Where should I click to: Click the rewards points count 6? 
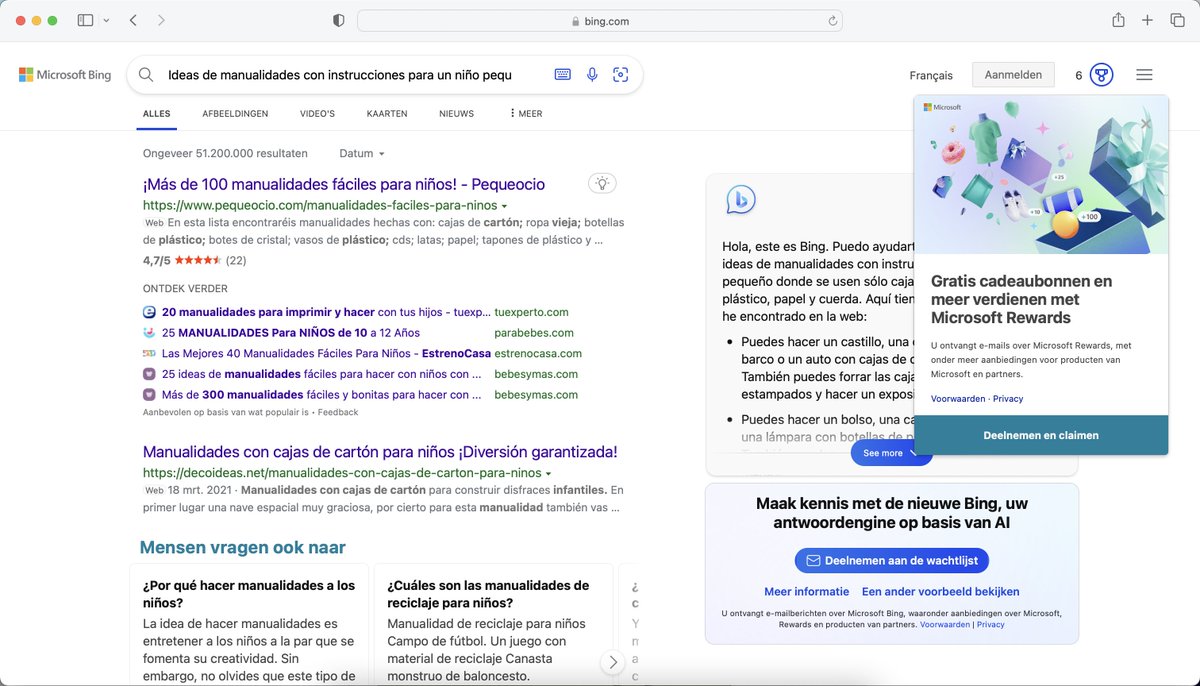[1079, 75]
